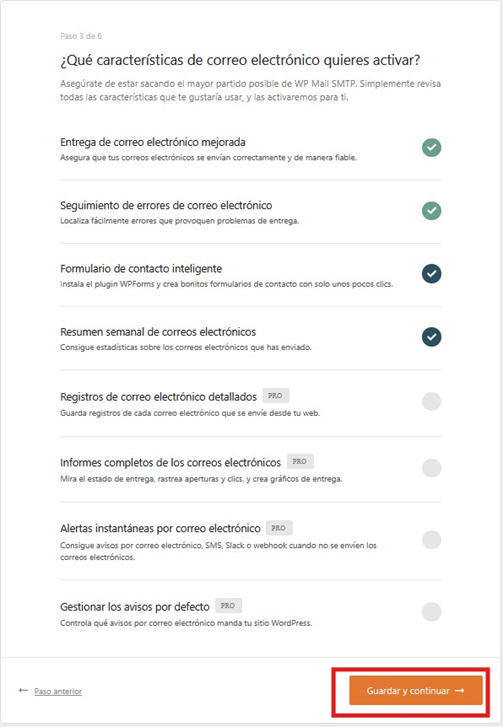Image resolution: width=503 pixels, height=727 pixels.
Task: Click the PRO badge beside Alertas instantáneas
Action: point(279,528)
